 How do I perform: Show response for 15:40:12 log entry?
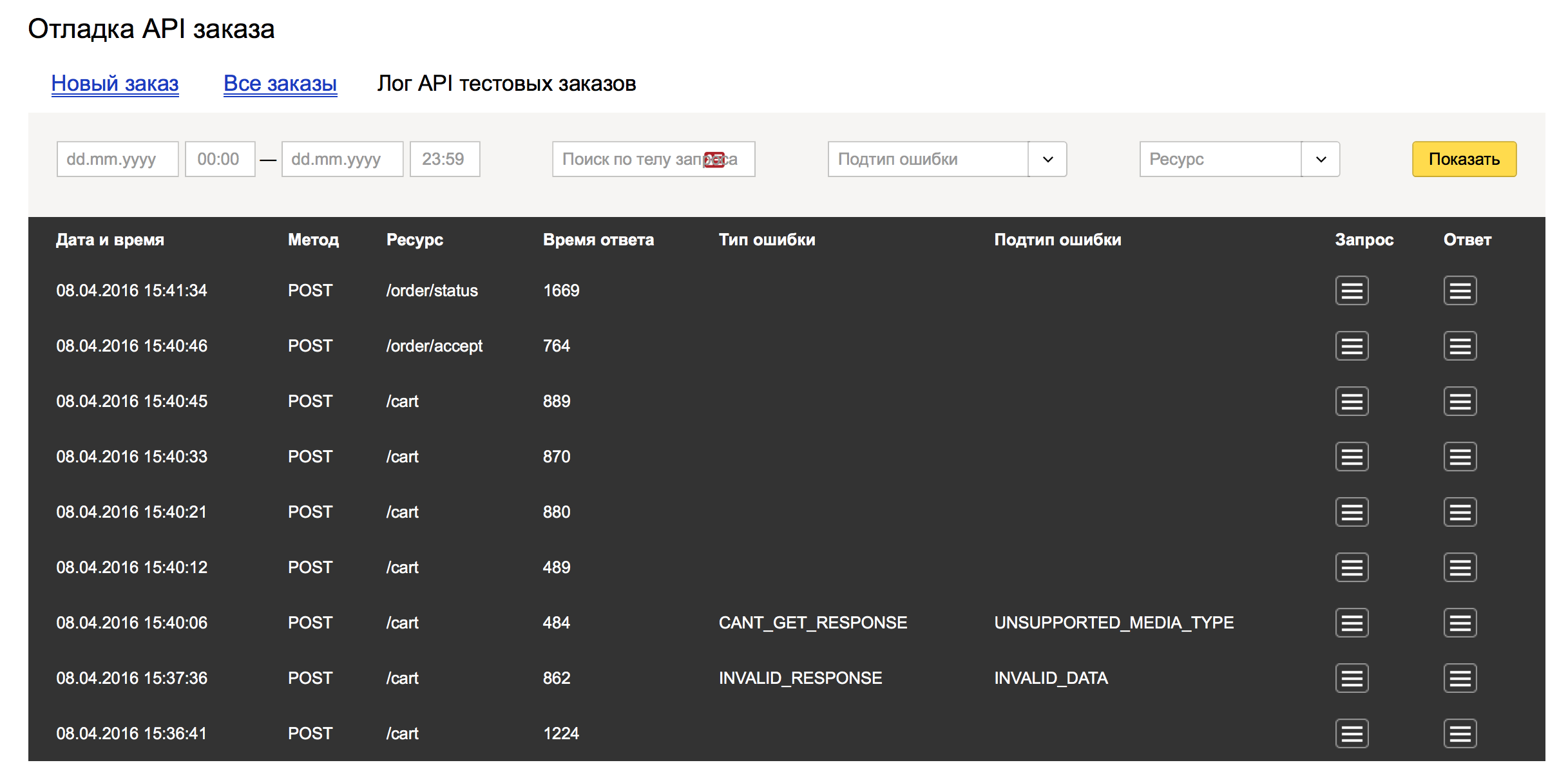tap(1460, 567)
